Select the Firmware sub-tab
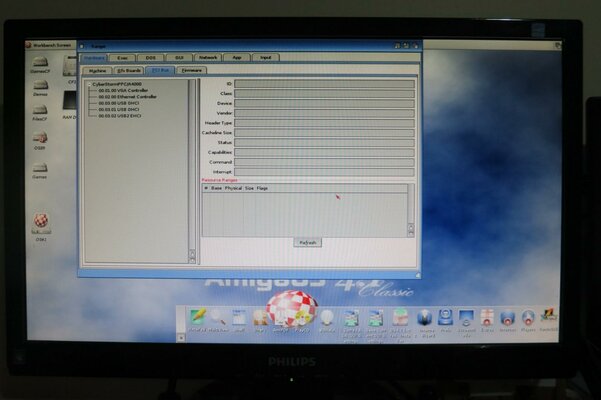This screenshot has height=400, width=601. (192, 70)
